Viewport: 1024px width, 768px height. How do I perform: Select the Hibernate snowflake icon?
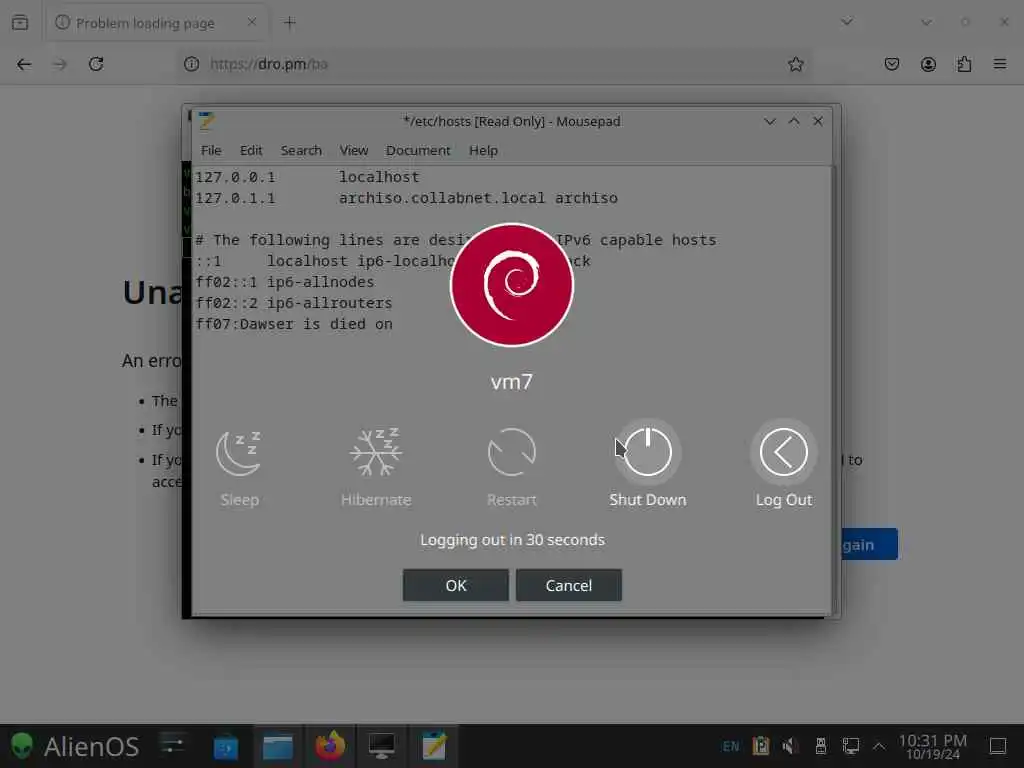(x=376, y=452)
